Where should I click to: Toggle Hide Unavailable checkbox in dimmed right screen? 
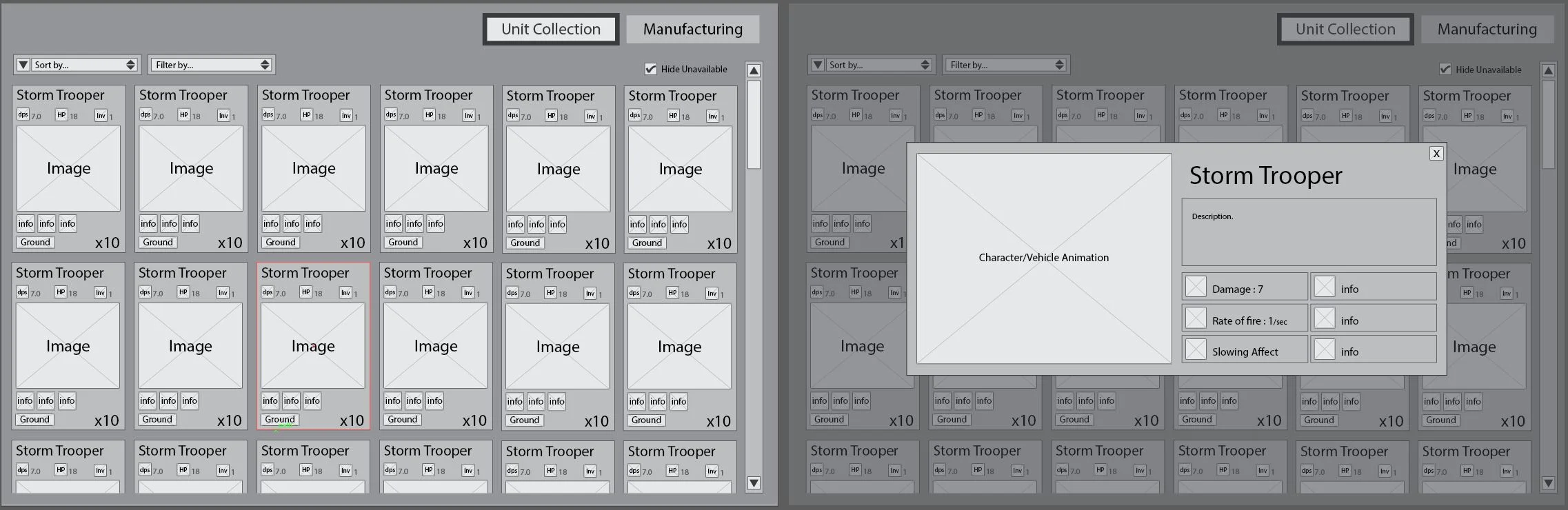point(1445,69)
